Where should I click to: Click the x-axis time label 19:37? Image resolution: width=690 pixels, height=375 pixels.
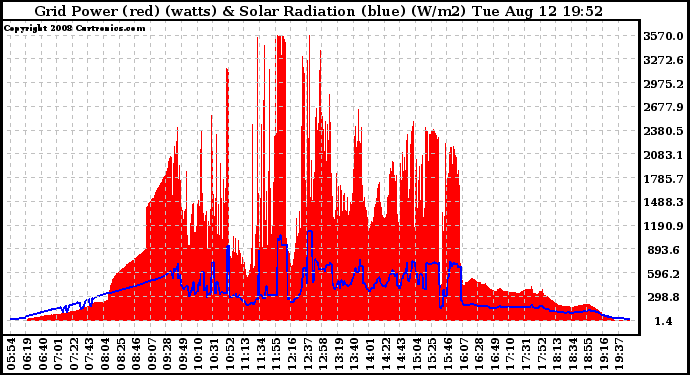(x=620, y=354)
